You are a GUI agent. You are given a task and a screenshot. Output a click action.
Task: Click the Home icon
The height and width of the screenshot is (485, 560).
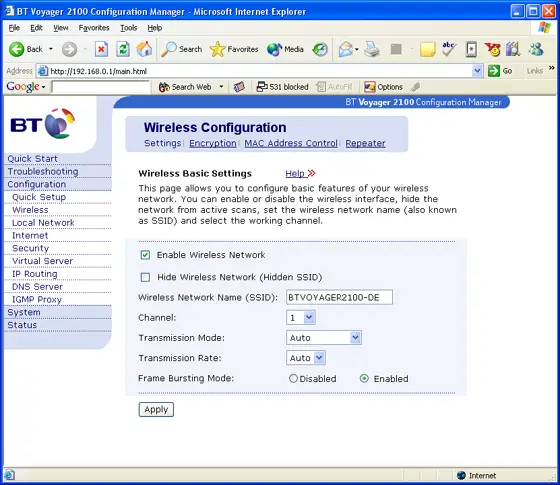(x=144, y=49)
